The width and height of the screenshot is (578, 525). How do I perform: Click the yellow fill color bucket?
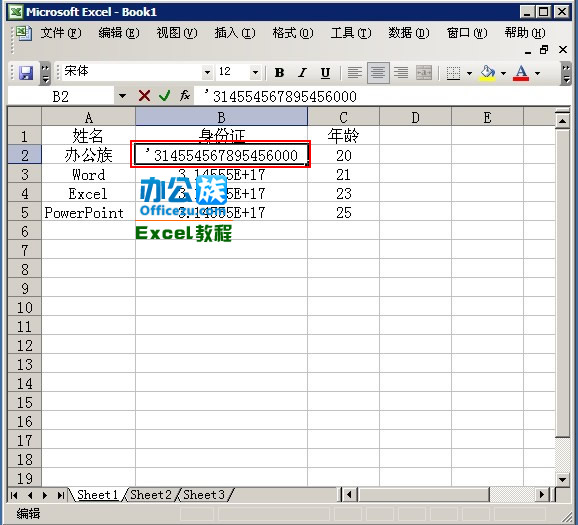tap(487, 73)
